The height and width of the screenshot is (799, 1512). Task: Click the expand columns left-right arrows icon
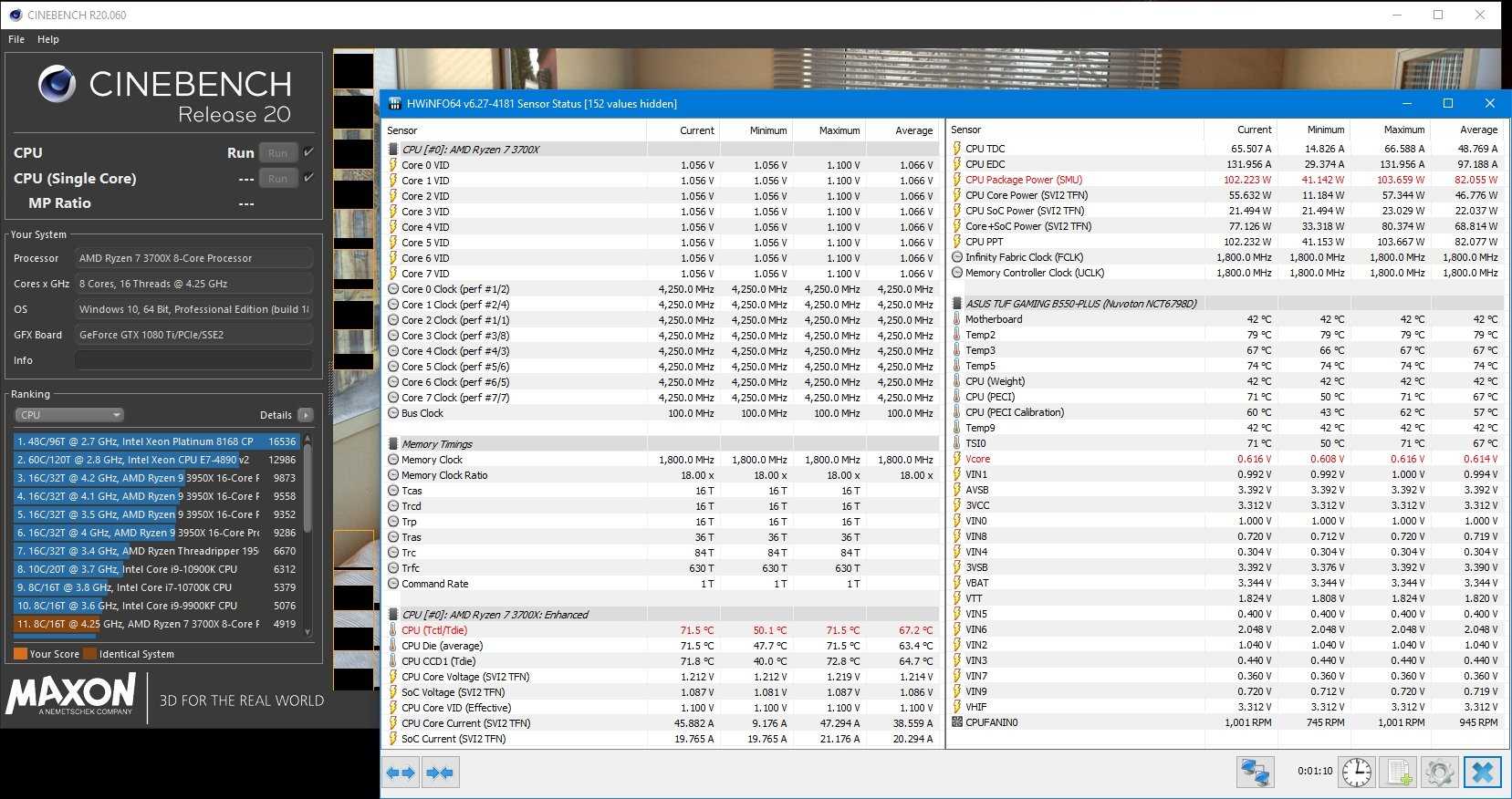[401, 773]
